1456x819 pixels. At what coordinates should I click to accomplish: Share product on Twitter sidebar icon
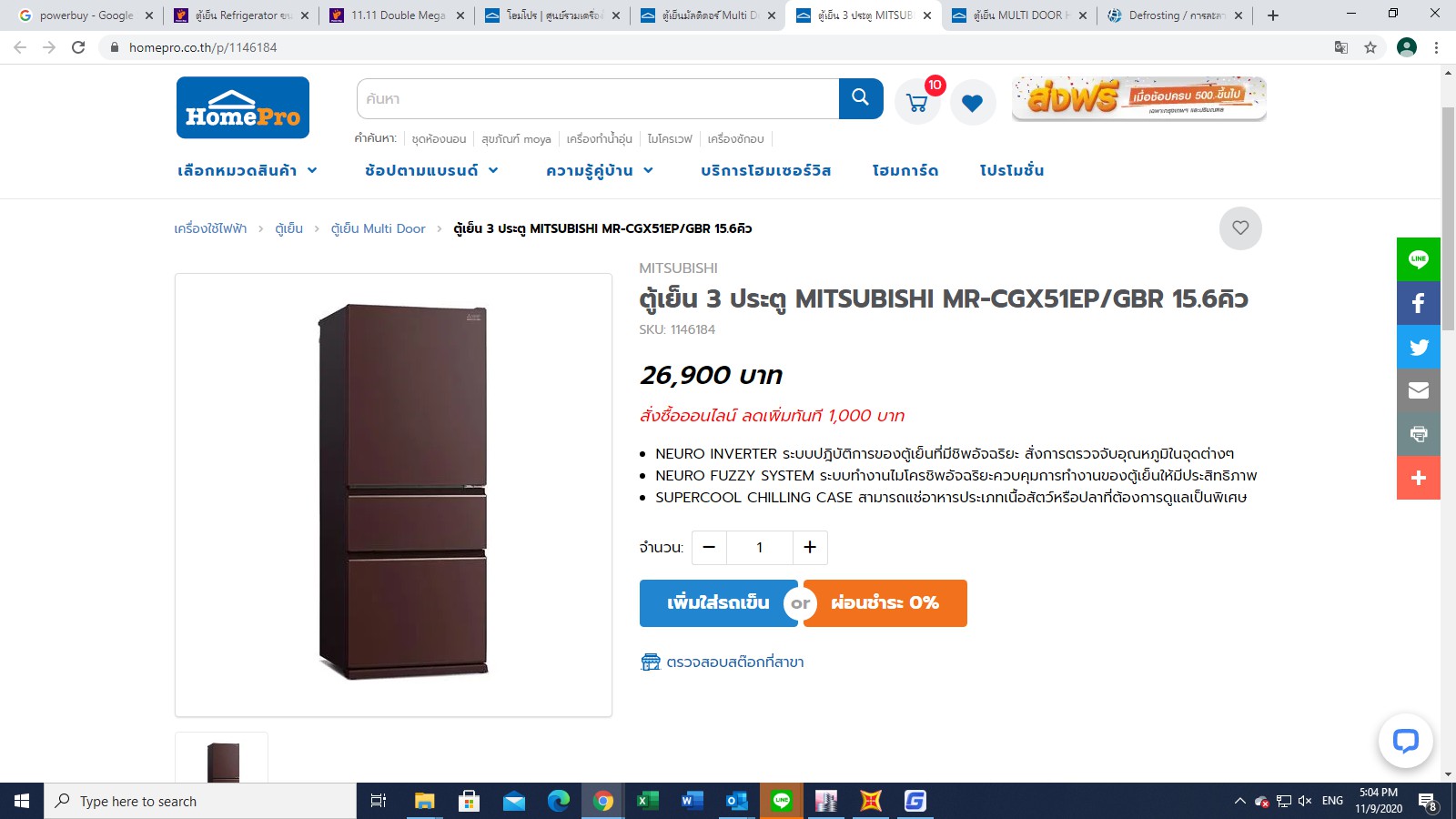click(x=1419, y=347)
